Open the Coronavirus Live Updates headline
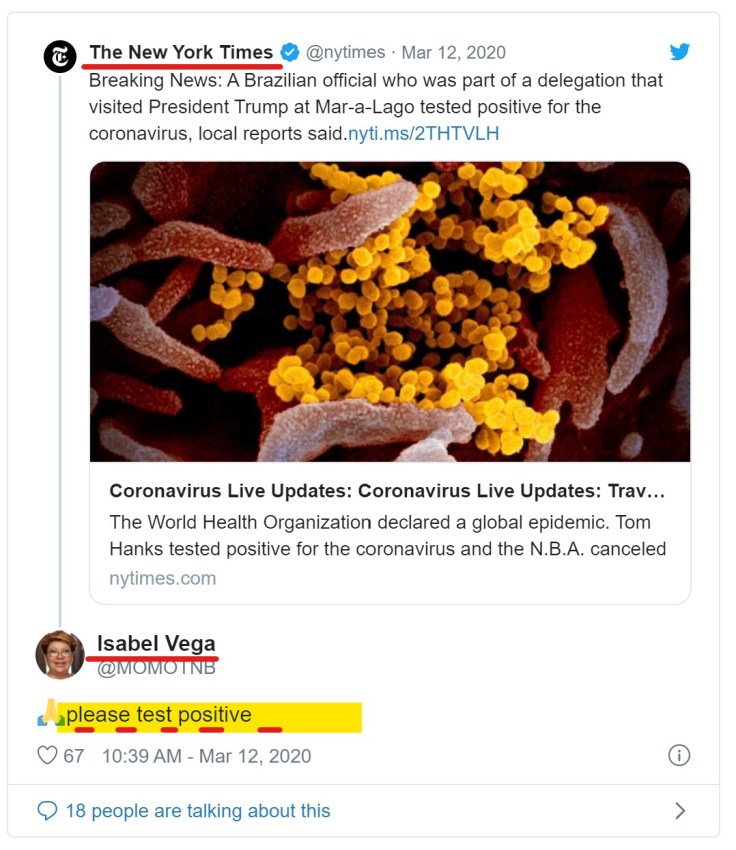 click(387, 491)
